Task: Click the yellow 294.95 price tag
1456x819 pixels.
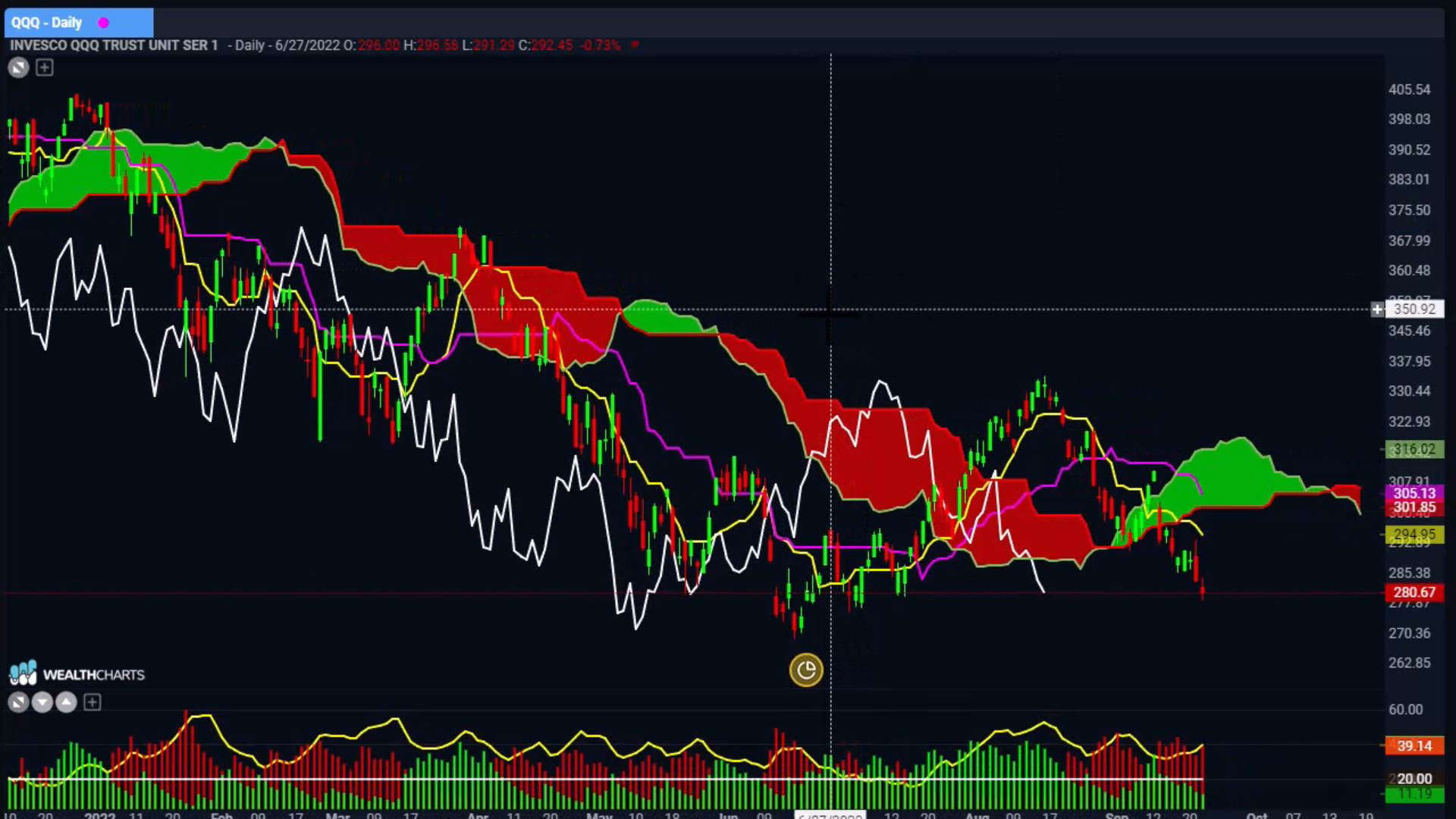Action: click(x=1415, y=535)
